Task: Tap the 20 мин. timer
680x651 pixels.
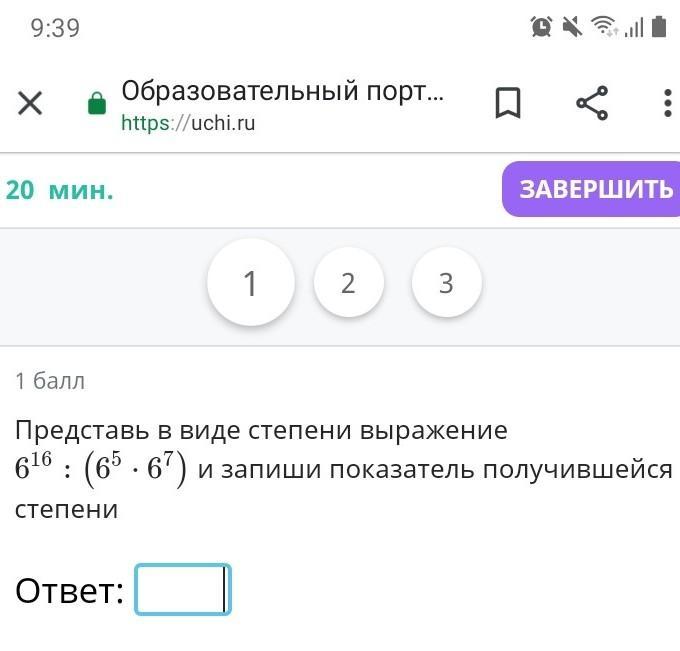Action: 59,190
